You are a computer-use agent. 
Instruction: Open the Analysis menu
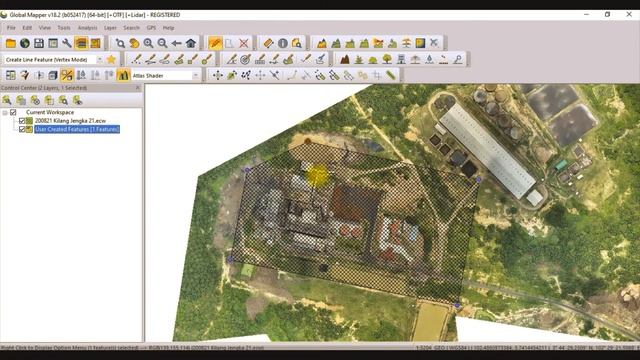(x=87, y=28)
